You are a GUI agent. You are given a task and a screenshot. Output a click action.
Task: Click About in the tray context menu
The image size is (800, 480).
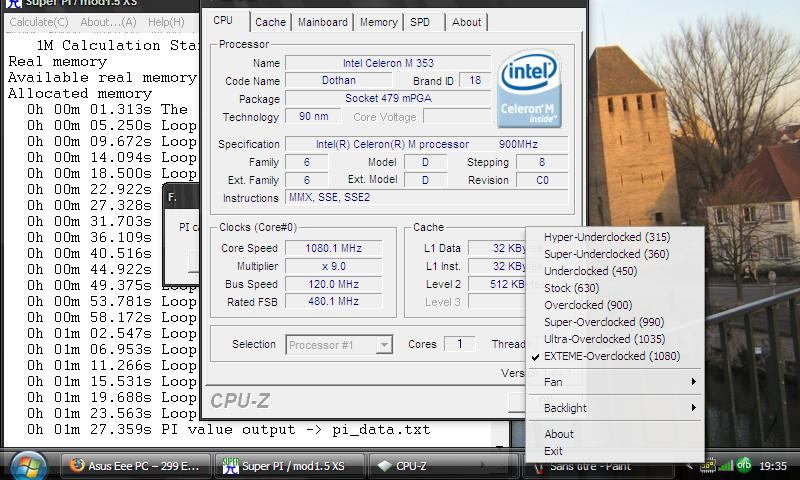tap(614, 434)
